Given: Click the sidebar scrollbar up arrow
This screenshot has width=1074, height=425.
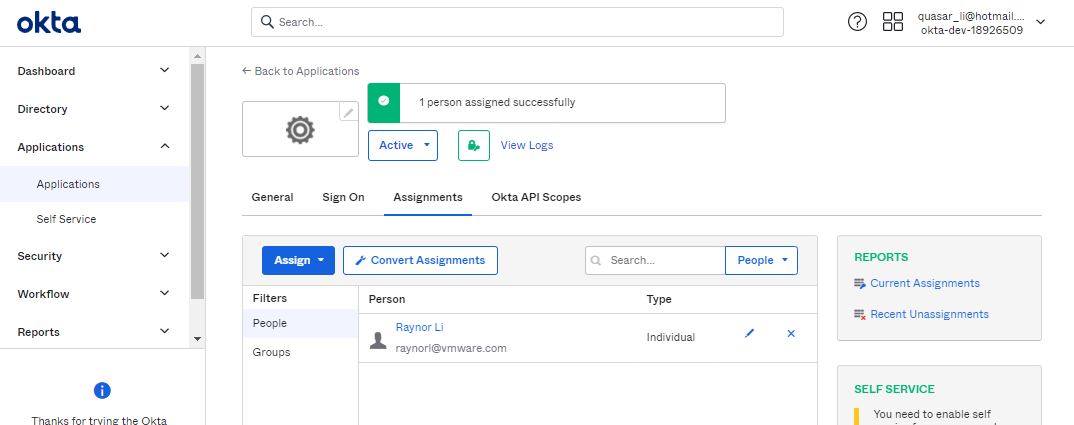Looking at the screenshot, I should click(197, 56).
